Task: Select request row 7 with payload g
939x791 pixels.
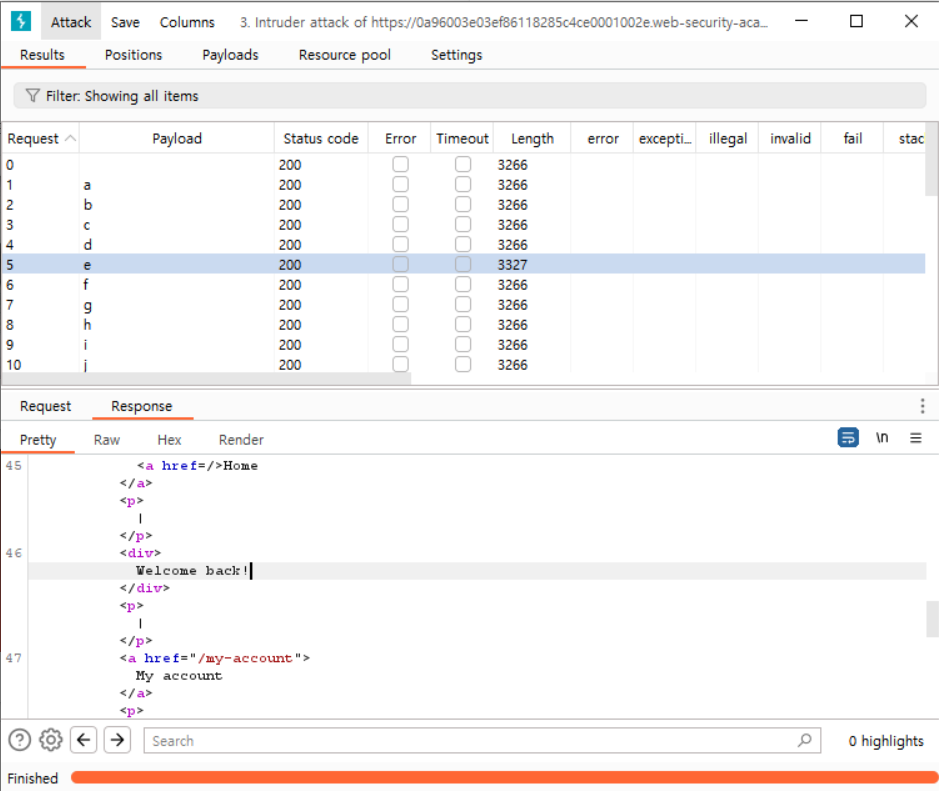Action: [464, 304]
